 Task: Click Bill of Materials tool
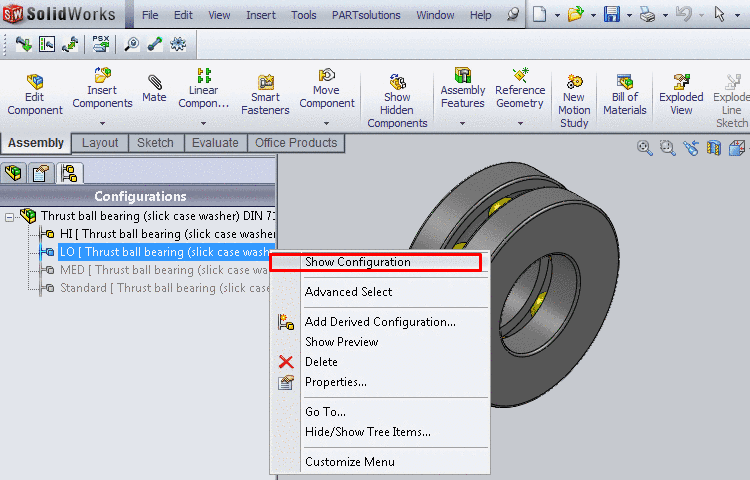(x=625, y=95)
